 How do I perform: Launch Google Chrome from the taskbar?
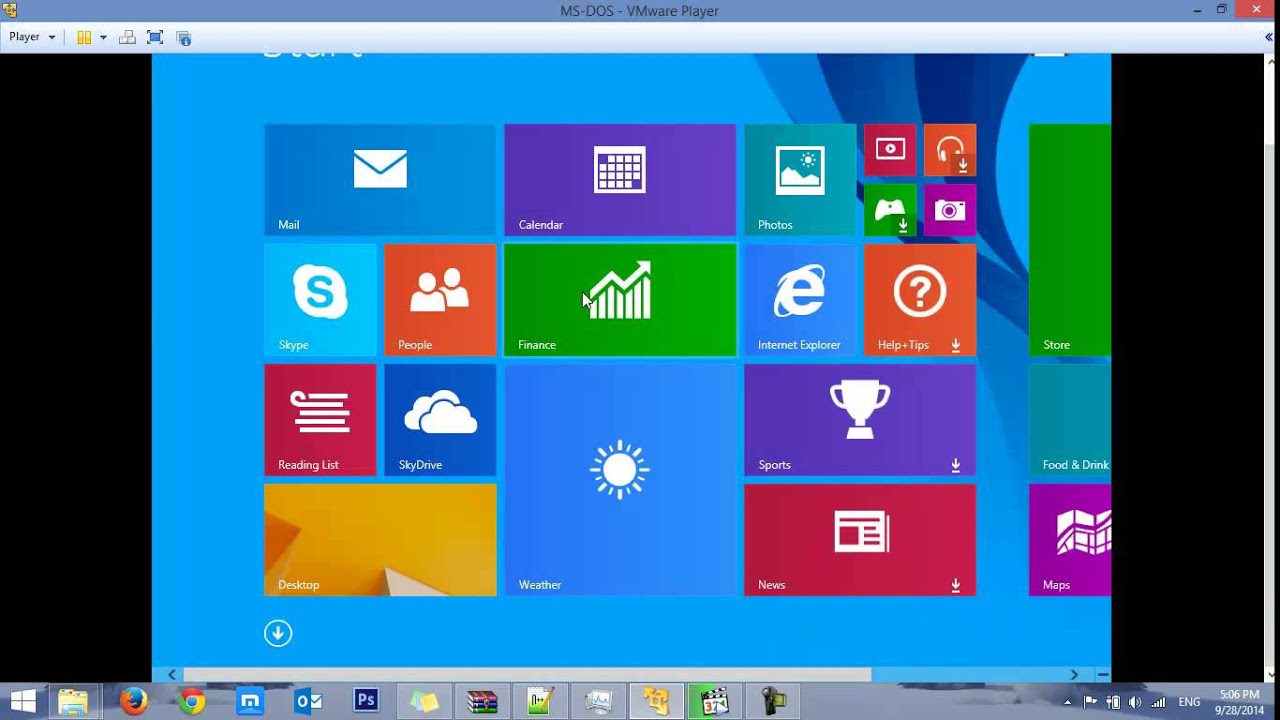click(x=192, y=702)
